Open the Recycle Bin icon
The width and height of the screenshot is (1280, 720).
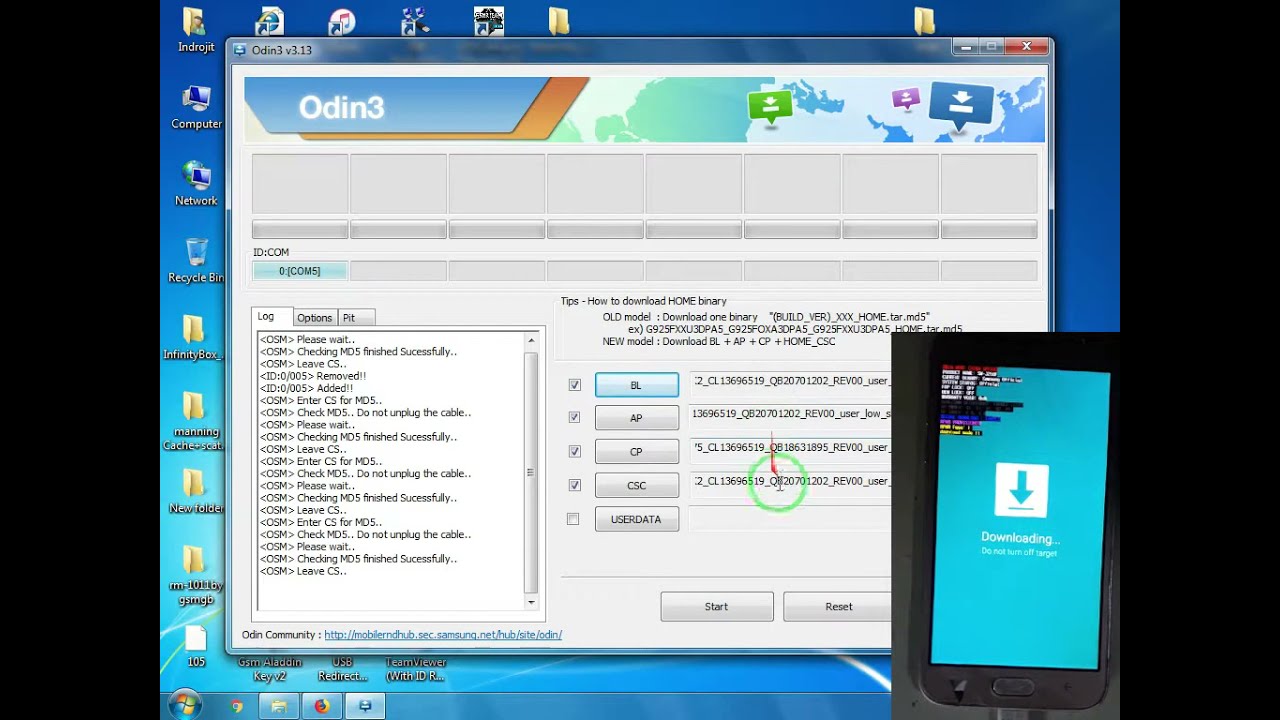196,260
